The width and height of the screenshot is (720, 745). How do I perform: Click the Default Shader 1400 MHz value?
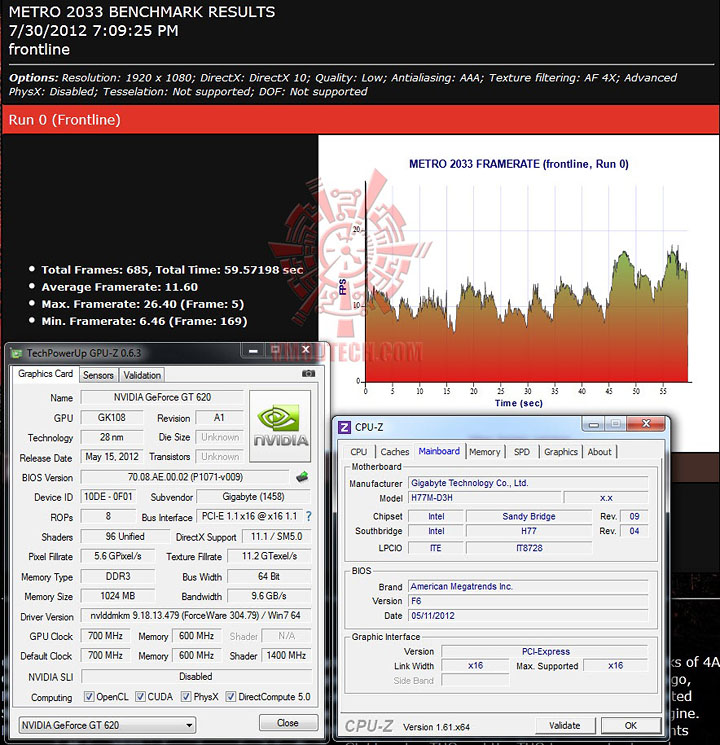tap(286, 656)
